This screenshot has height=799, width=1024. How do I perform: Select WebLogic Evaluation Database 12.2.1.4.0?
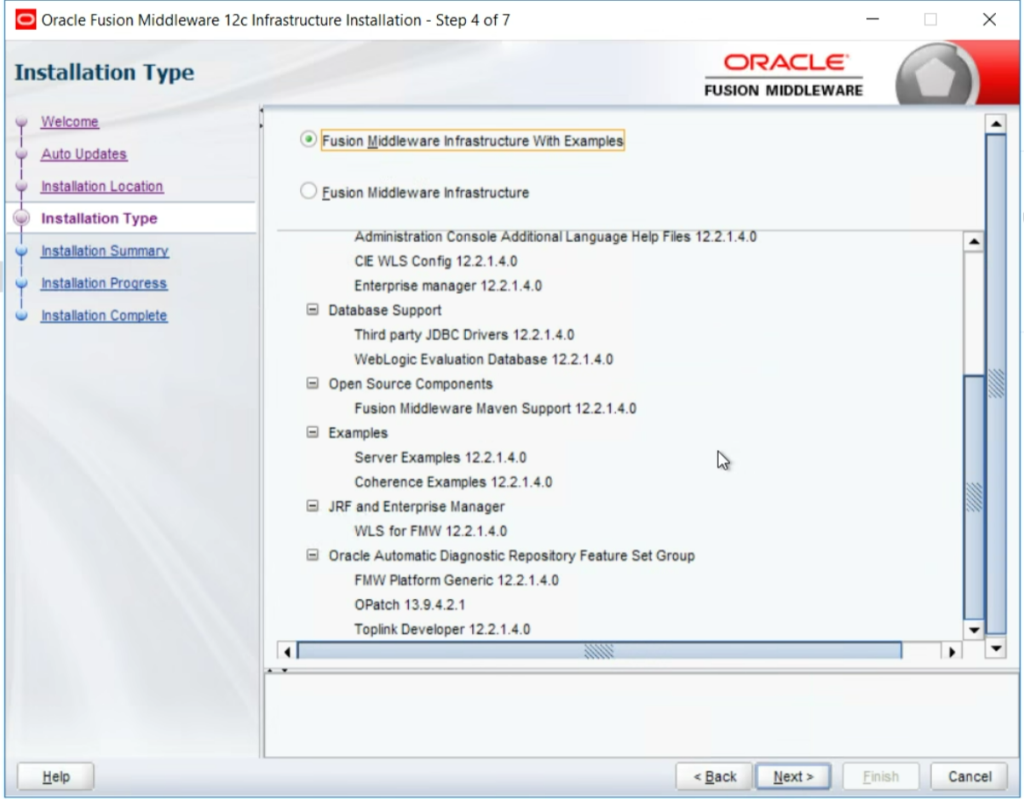click(483, 359)
